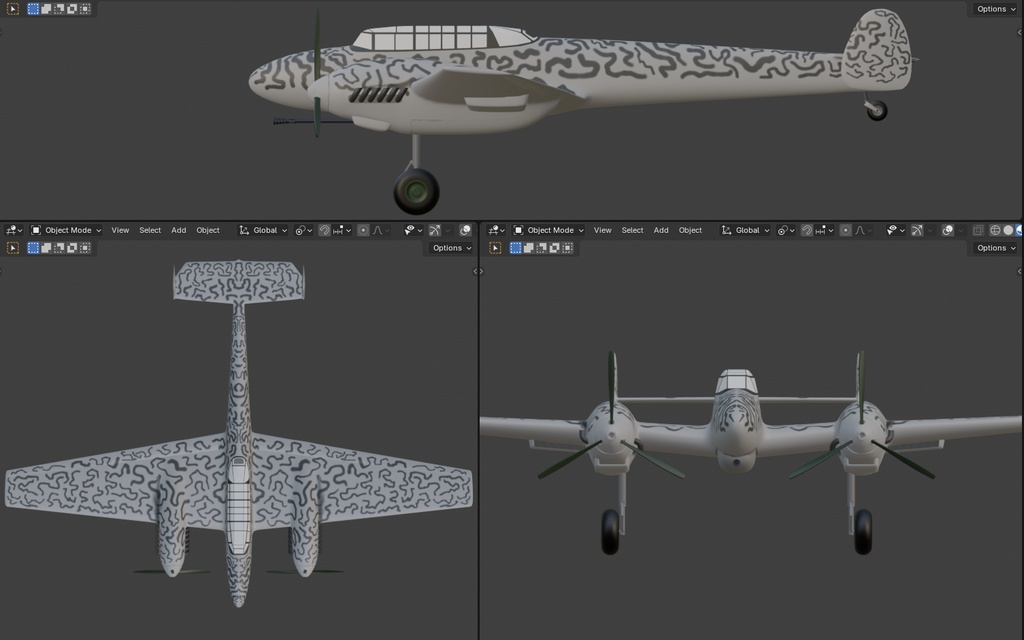
Task: Open proportional falloff menu in bottom-right viewport
Action: (864, 230)
